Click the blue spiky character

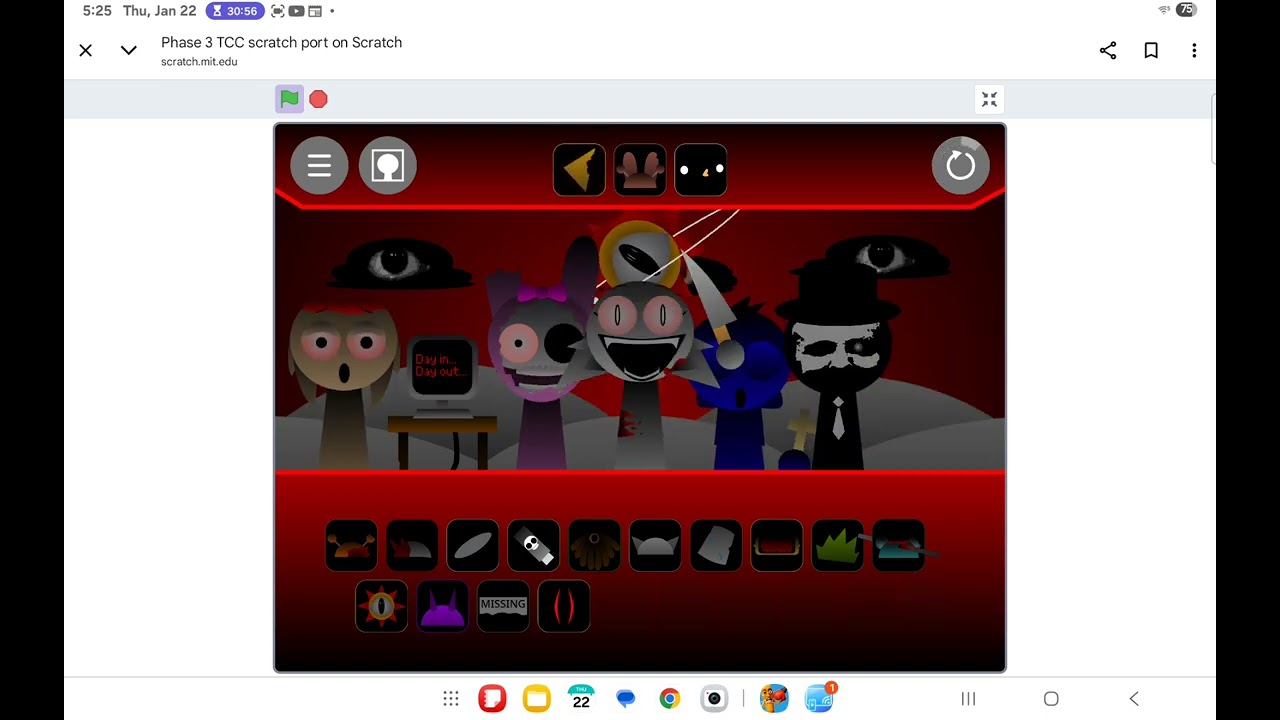tap(742, 385)
